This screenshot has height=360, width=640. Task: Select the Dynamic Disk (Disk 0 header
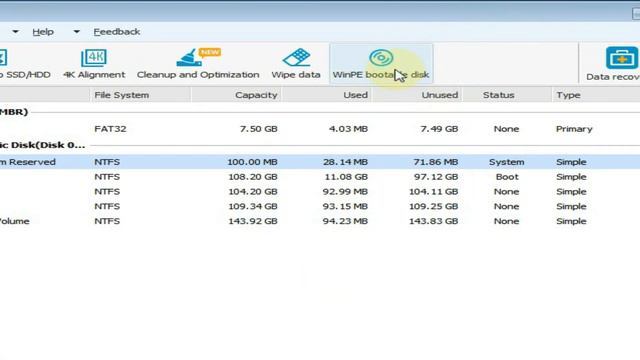point(42,145)
